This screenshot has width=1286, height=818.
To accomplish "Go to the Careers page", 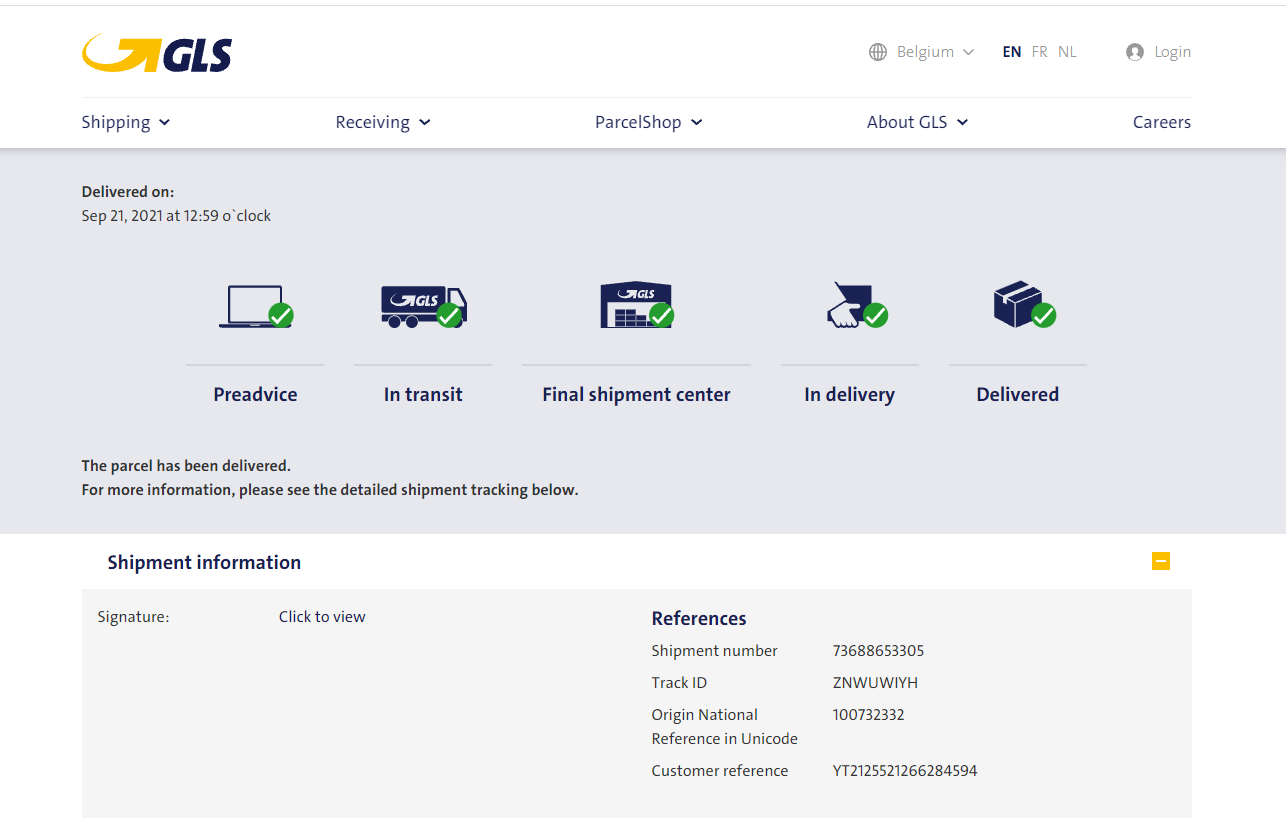I will click(x=1161, y=122).
